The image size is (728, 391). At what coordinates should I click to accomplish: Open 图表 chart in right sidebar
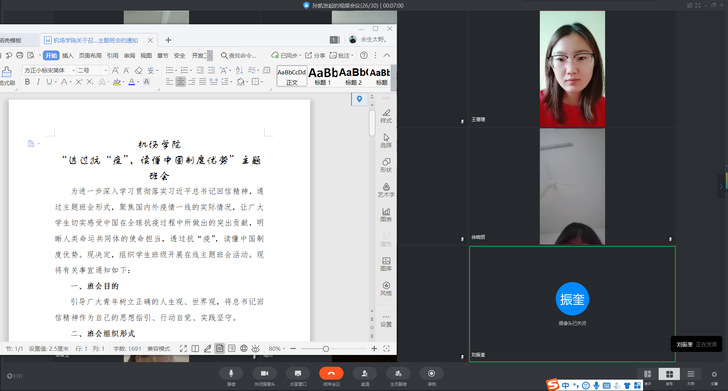[386, 214]
